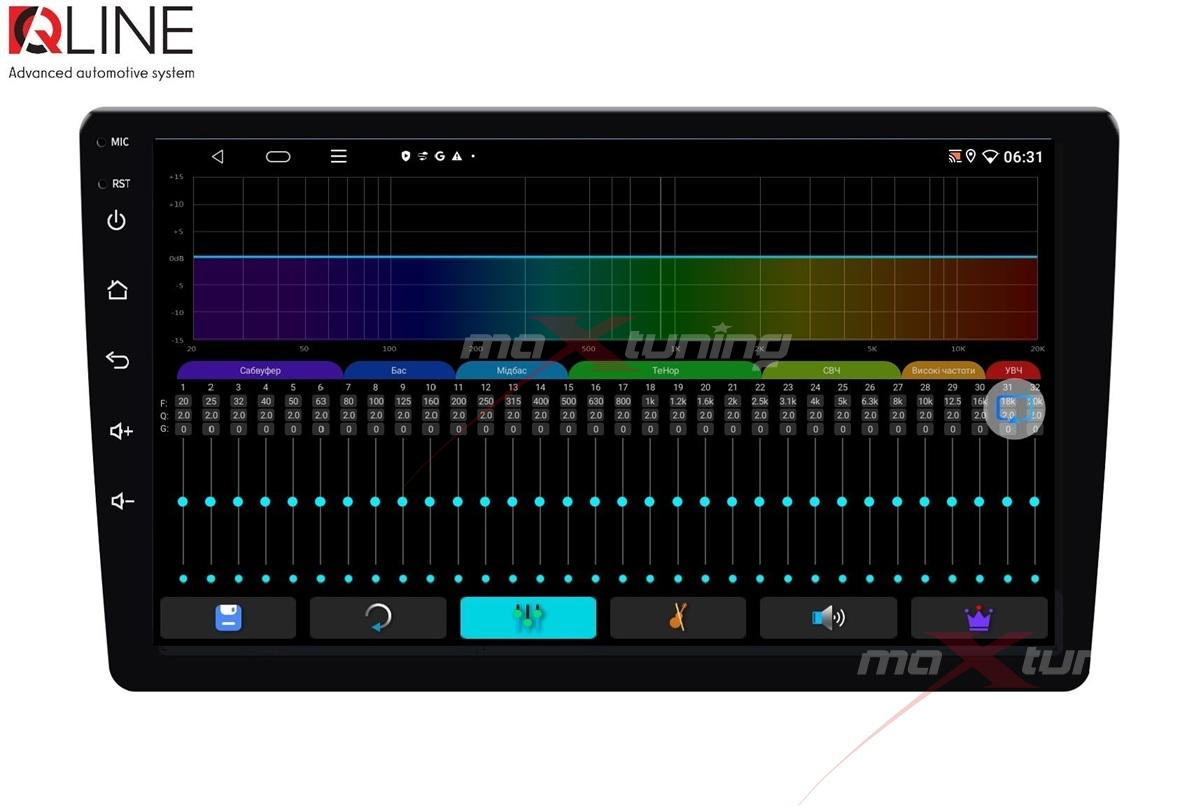Tap the 20 Hz frequency field of band 1
This screenshot has width=1194, height=806.
click(183, 402)
